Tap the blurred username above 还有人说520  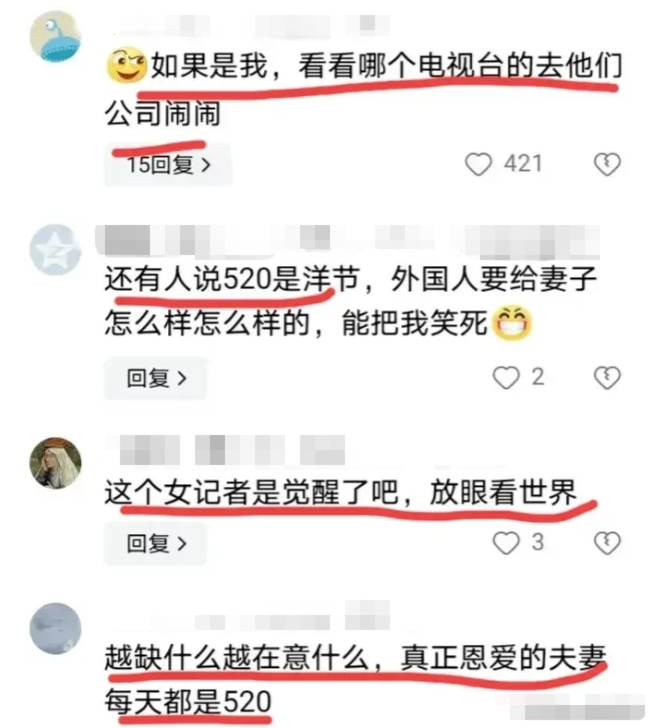(x=348, y=240)
